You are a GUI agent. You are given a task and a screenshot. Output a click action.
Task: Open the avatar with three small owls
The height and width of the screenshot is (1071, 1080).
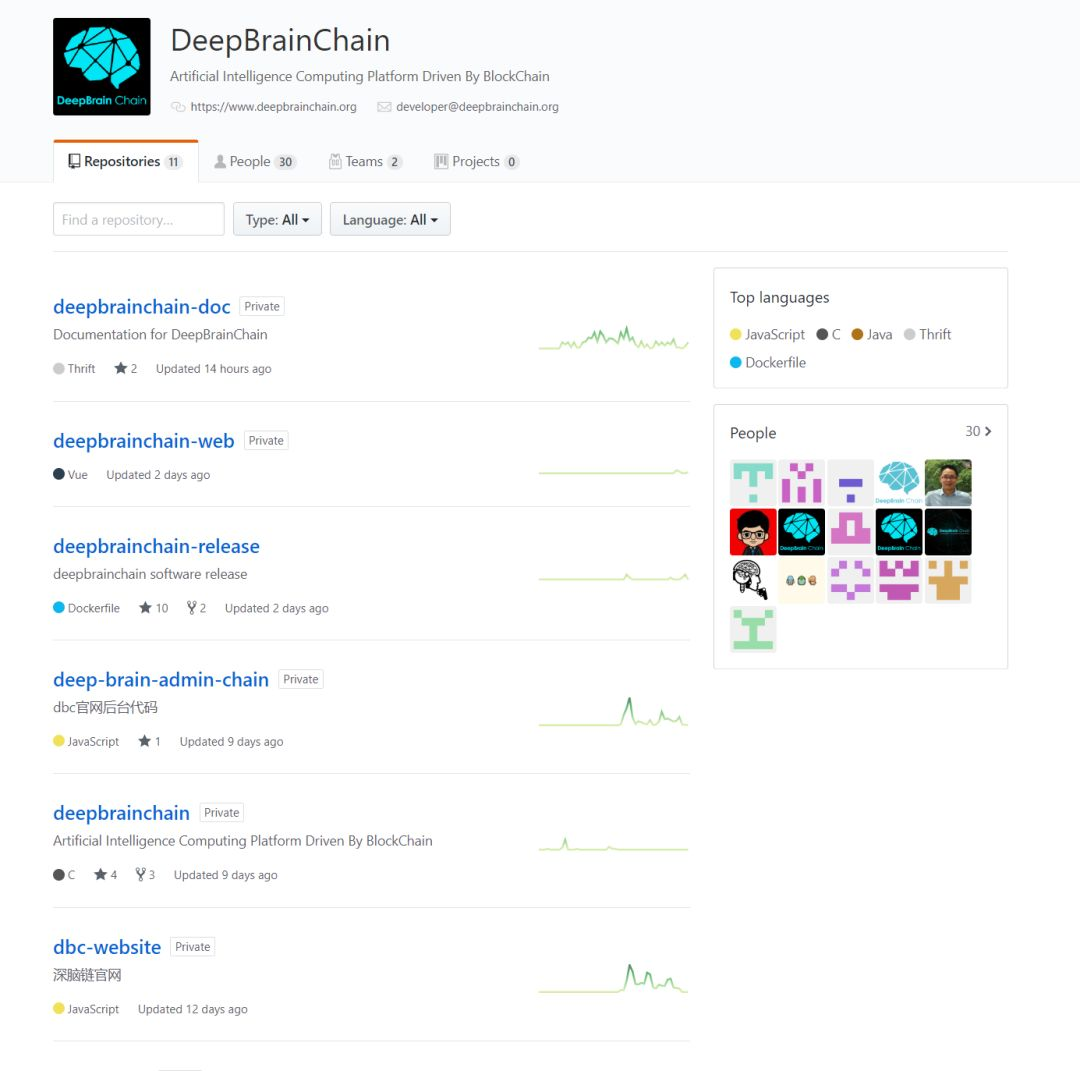(x=802, y=581)
